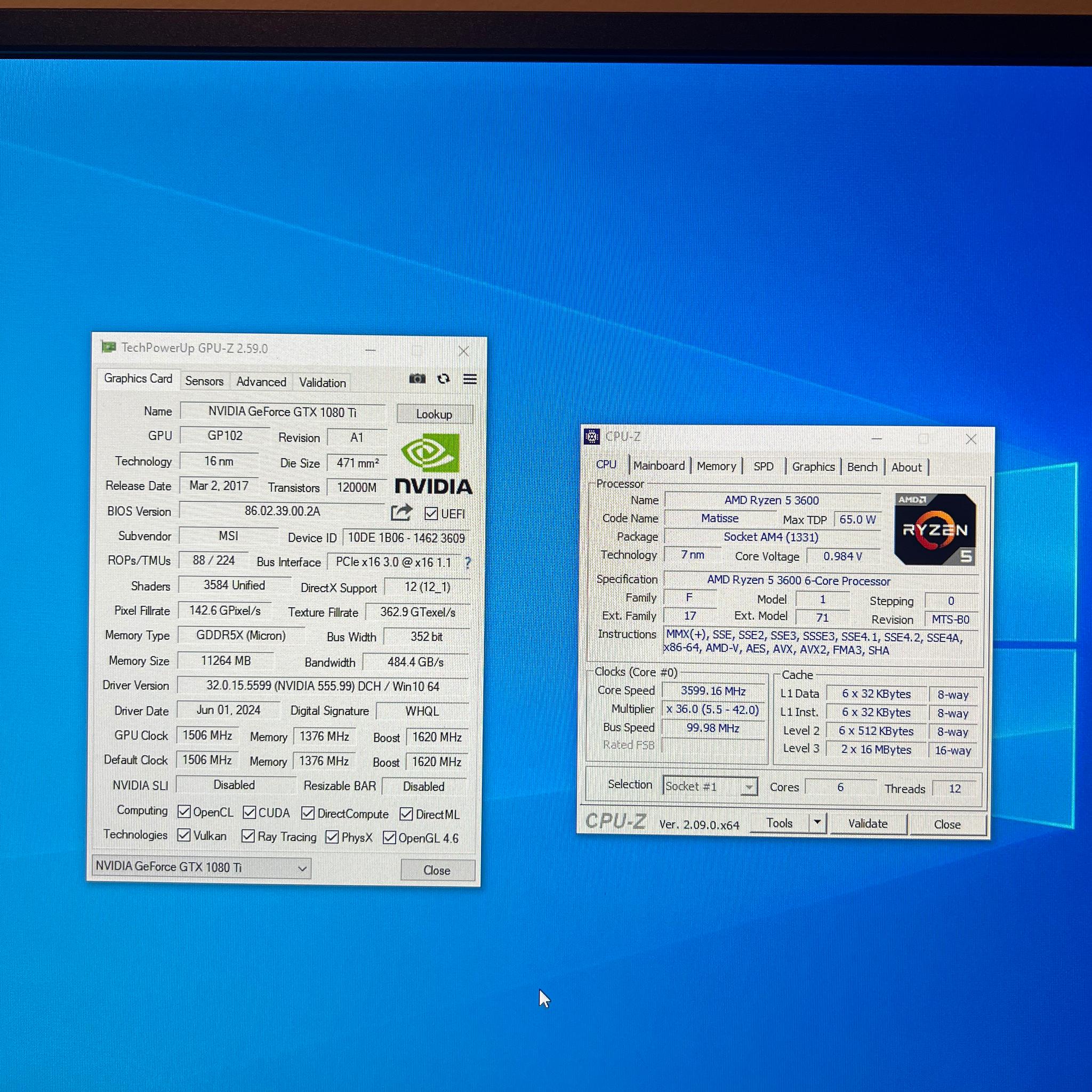Click the Core Speed 3599.16 MHz value
This screenshot has width=1092, height=1092.
pos(713,690)
